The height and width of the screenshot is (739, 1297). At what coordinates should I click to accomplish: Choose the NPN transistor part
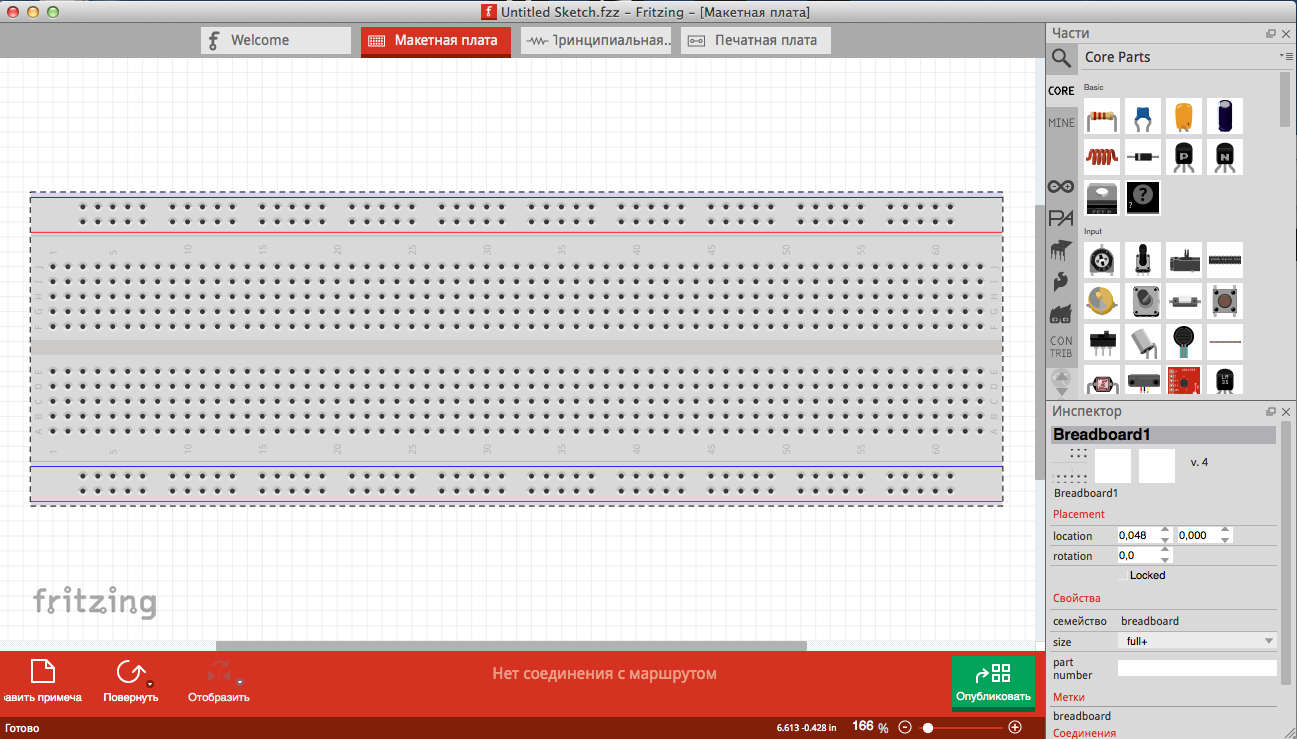click(1225, 157)
